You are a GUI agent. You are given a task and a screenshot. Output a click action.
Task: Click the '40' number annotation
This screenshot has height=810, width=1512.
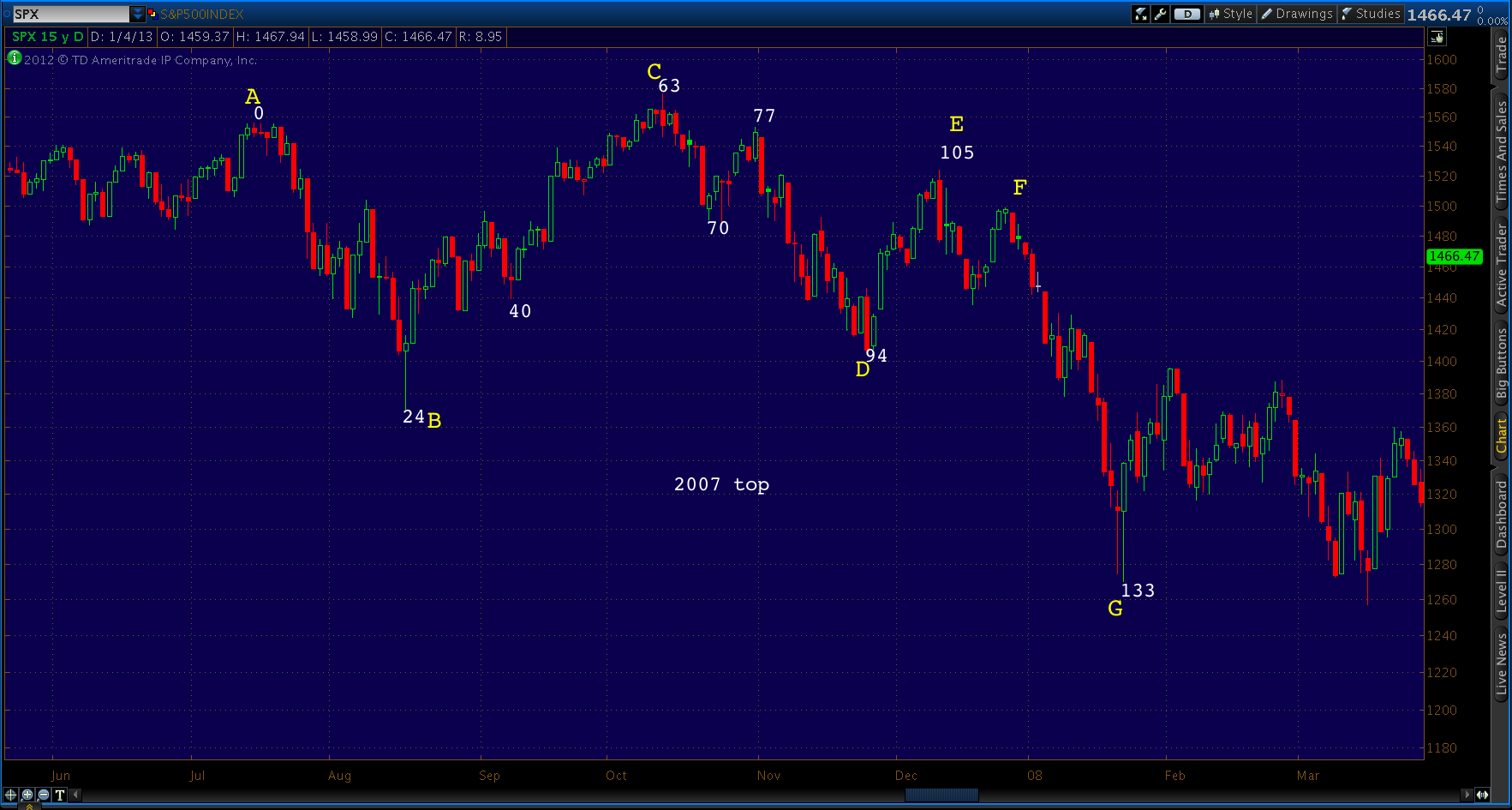click(x=520, y=311)
